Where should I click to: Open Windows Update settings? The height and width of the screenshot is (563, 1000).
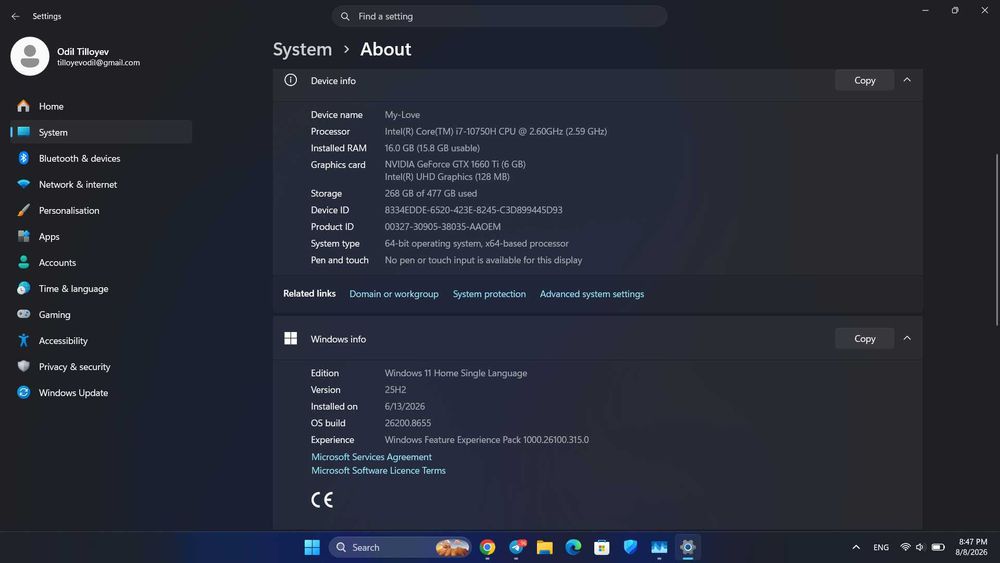click(x=101, y=393)
